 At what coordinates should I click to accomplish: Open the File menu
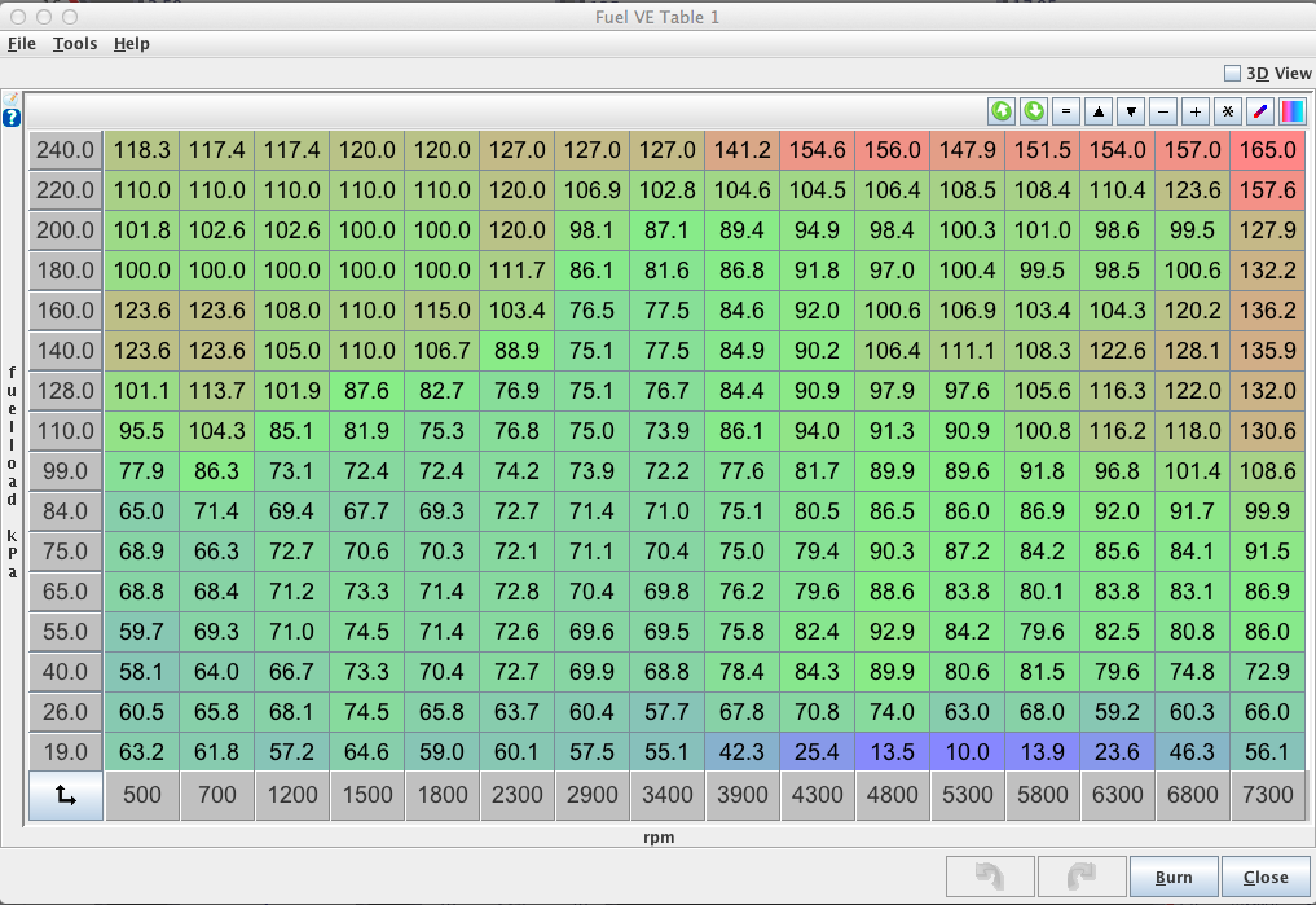[x=21, y=43]
